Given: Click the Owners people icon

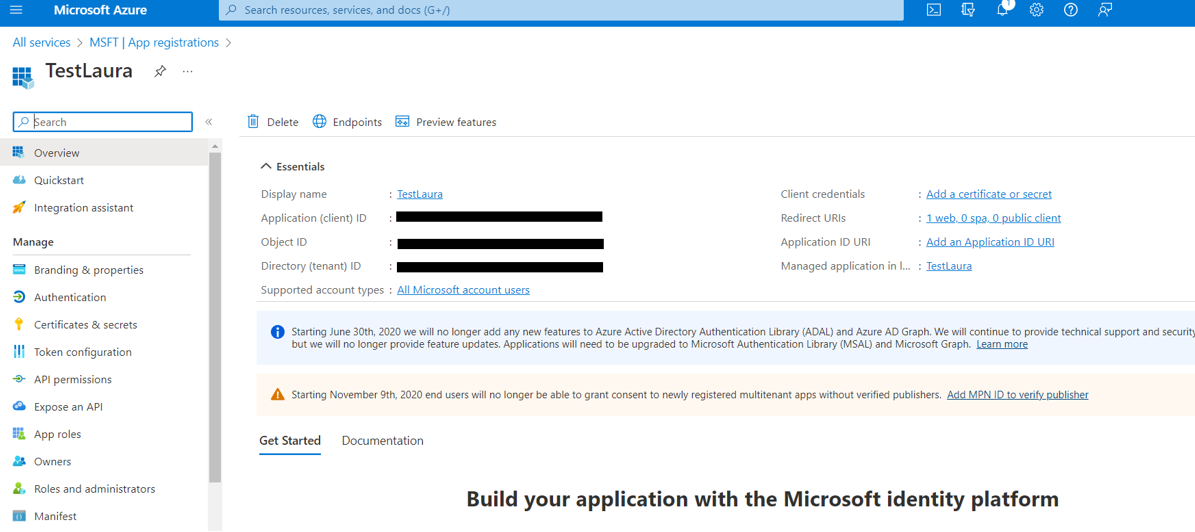Looking at the screenshot, I should coord(20,461).
